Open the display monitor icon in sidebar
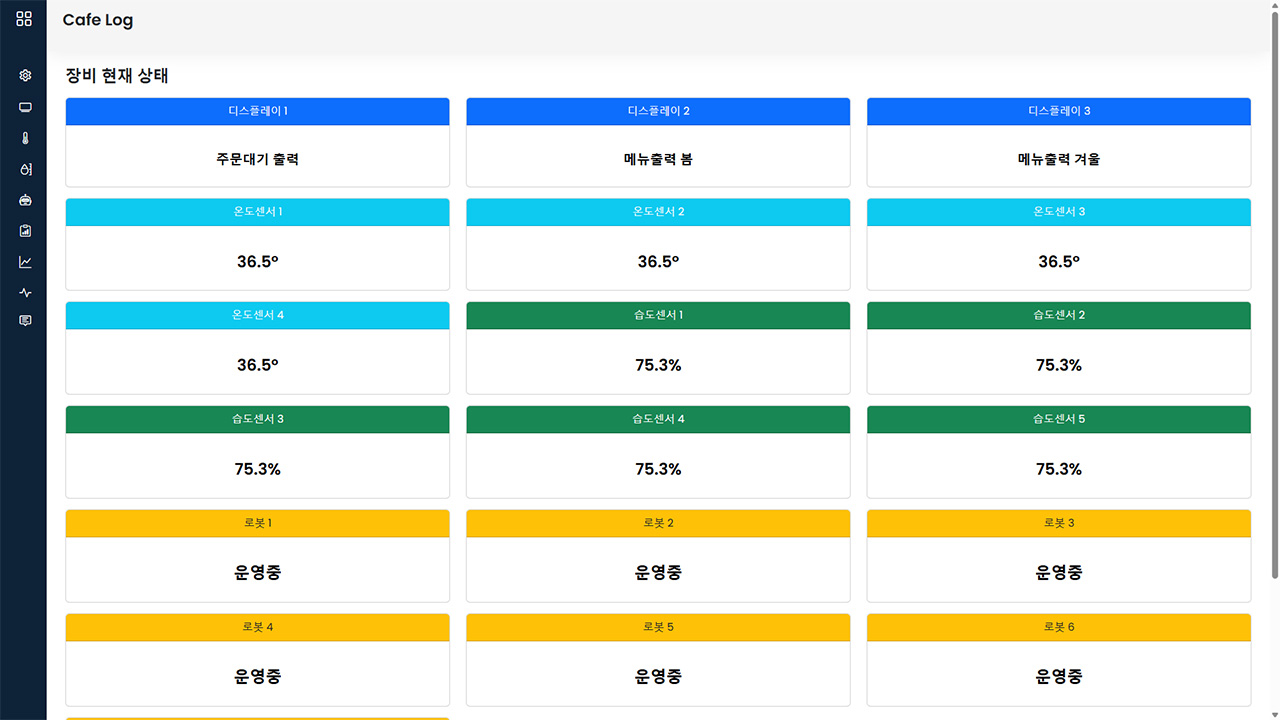The width and height of the screenshot is (1280, 720). (25, 107)
